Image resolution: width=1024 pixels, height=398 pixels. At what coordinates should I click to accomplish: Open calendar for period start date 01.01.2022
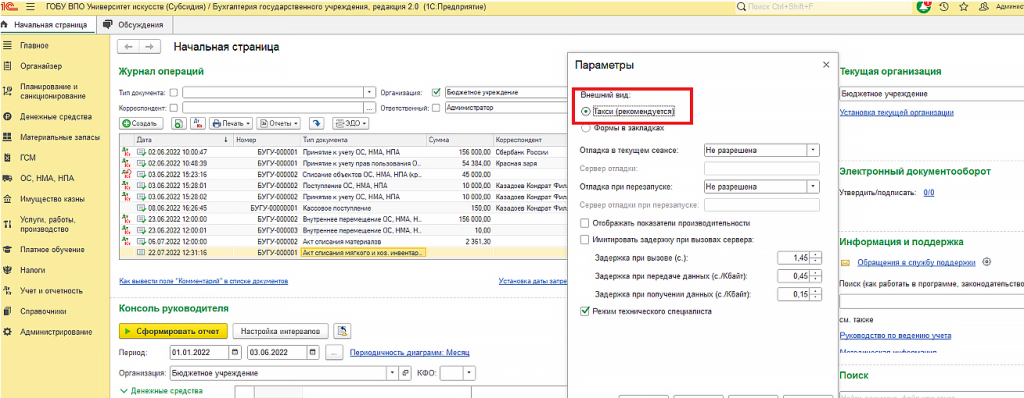click(234, 352)
